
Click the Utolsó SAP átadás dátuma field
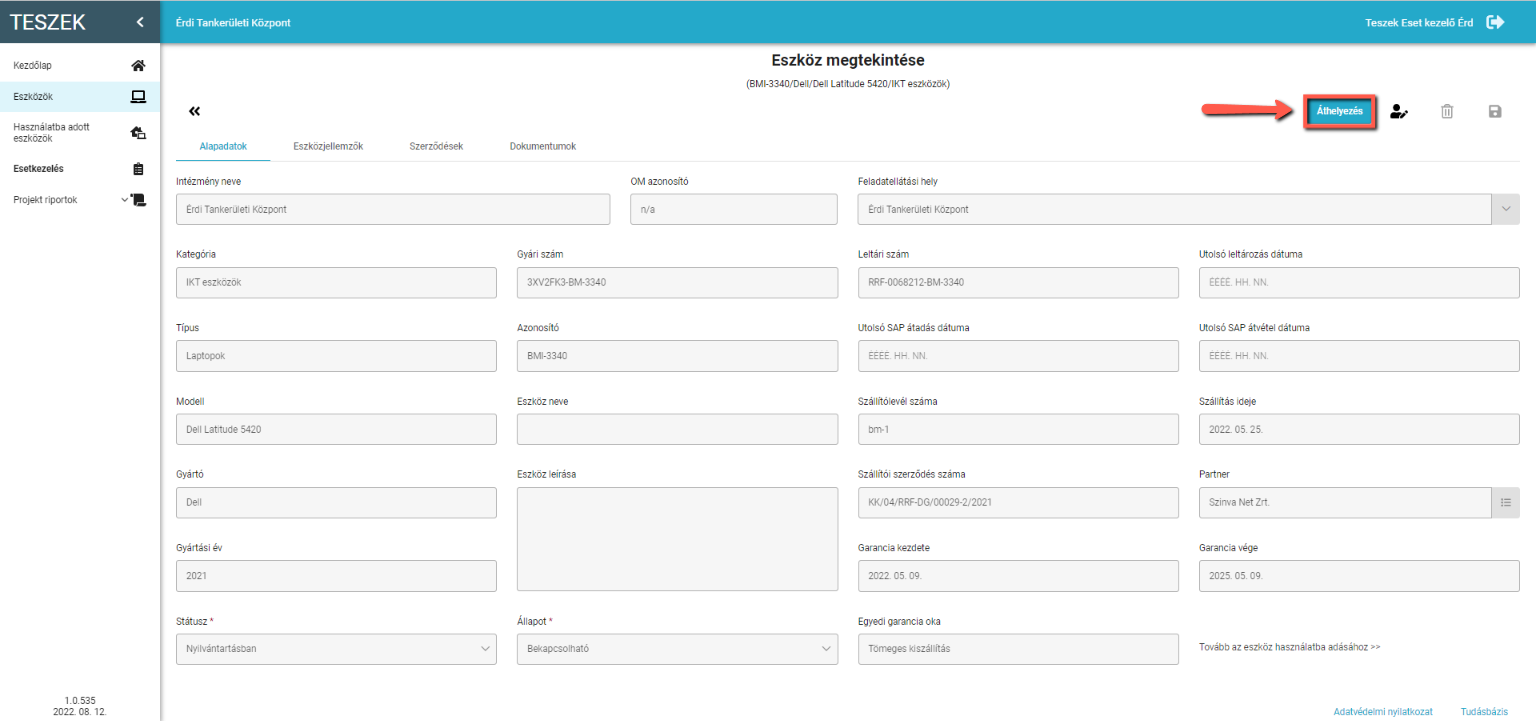point(1018,355)
